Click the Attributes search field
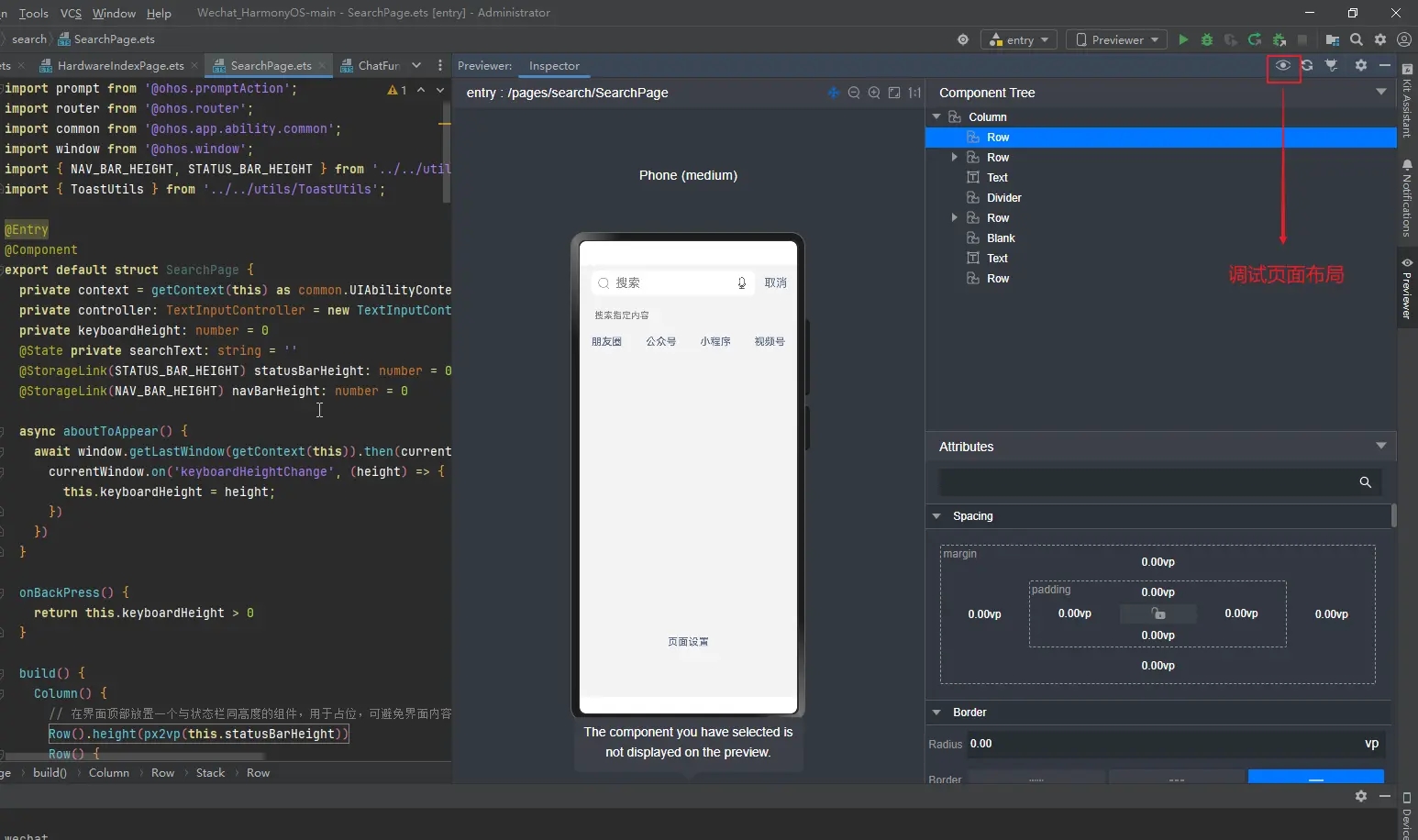This screenshot has width=1418, height=840. point(1147,482)
